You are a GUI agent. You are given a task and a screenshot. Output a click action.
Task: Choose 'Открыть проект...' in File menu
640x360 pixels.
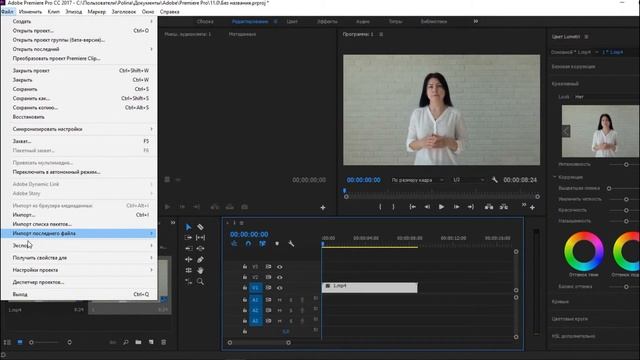(78, 31)
